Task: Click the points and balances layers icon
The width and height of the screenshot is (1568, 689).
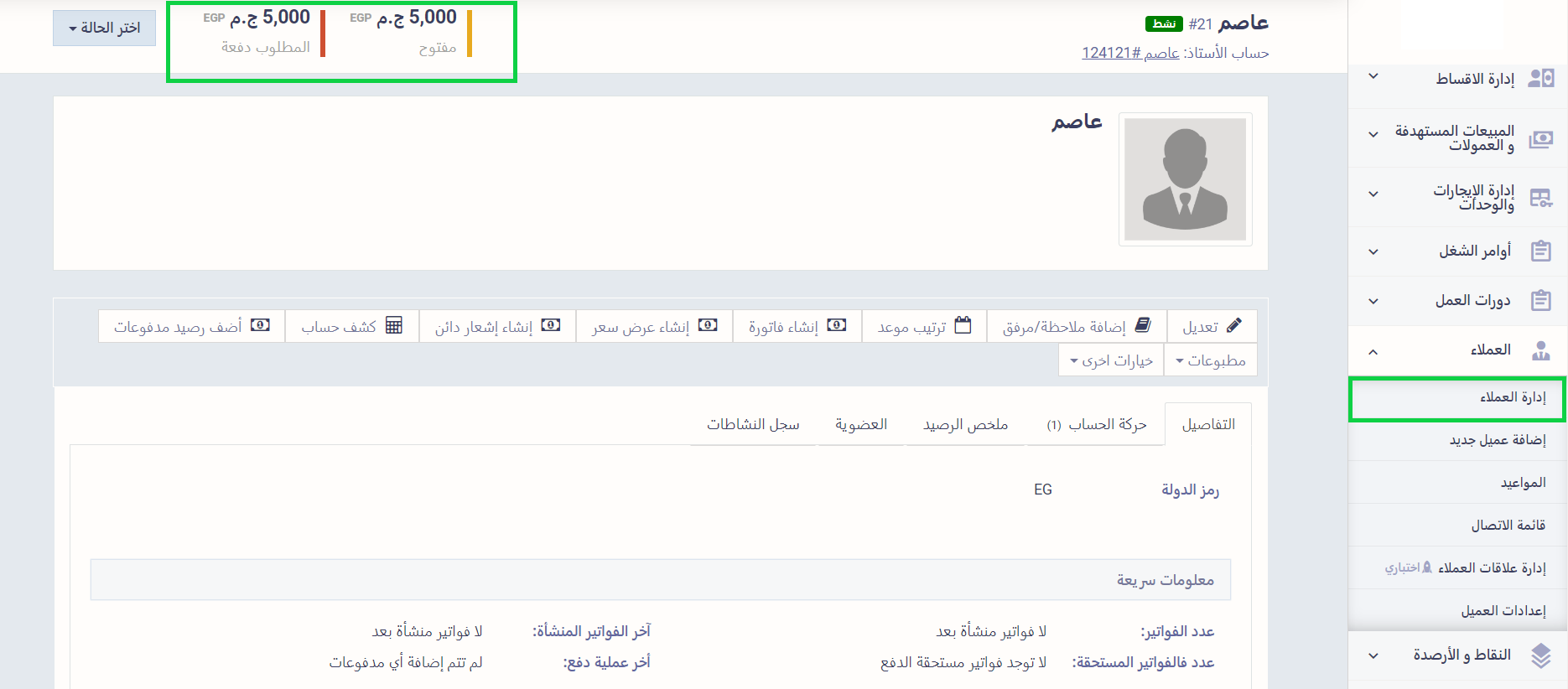Action: point(1540,655)
